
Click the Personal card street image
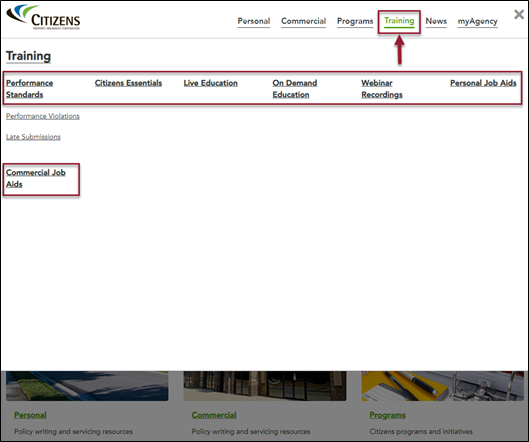(x=87, y=386)
